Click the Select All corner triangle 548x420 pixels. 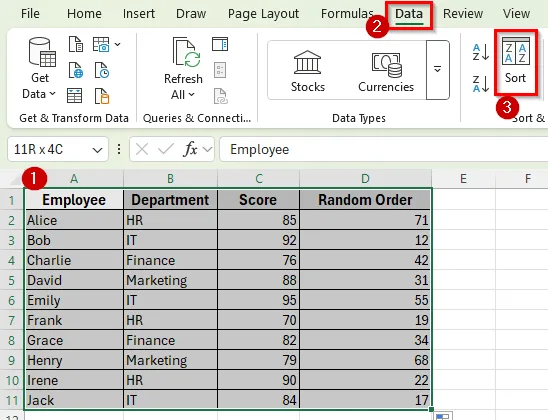click(x=17, y=180)
